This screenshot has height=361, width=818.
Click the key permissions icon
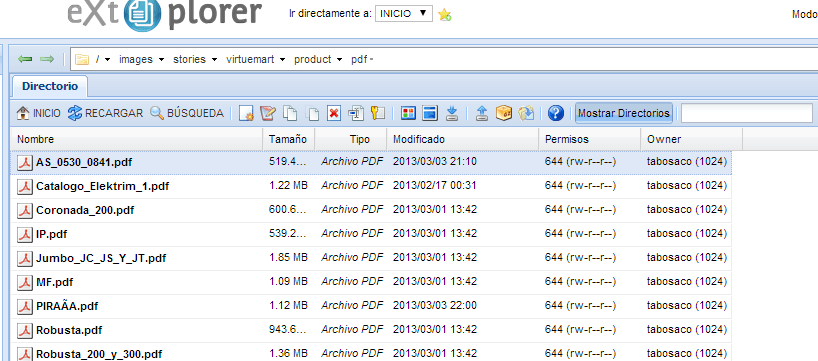[x=378, y=113]
